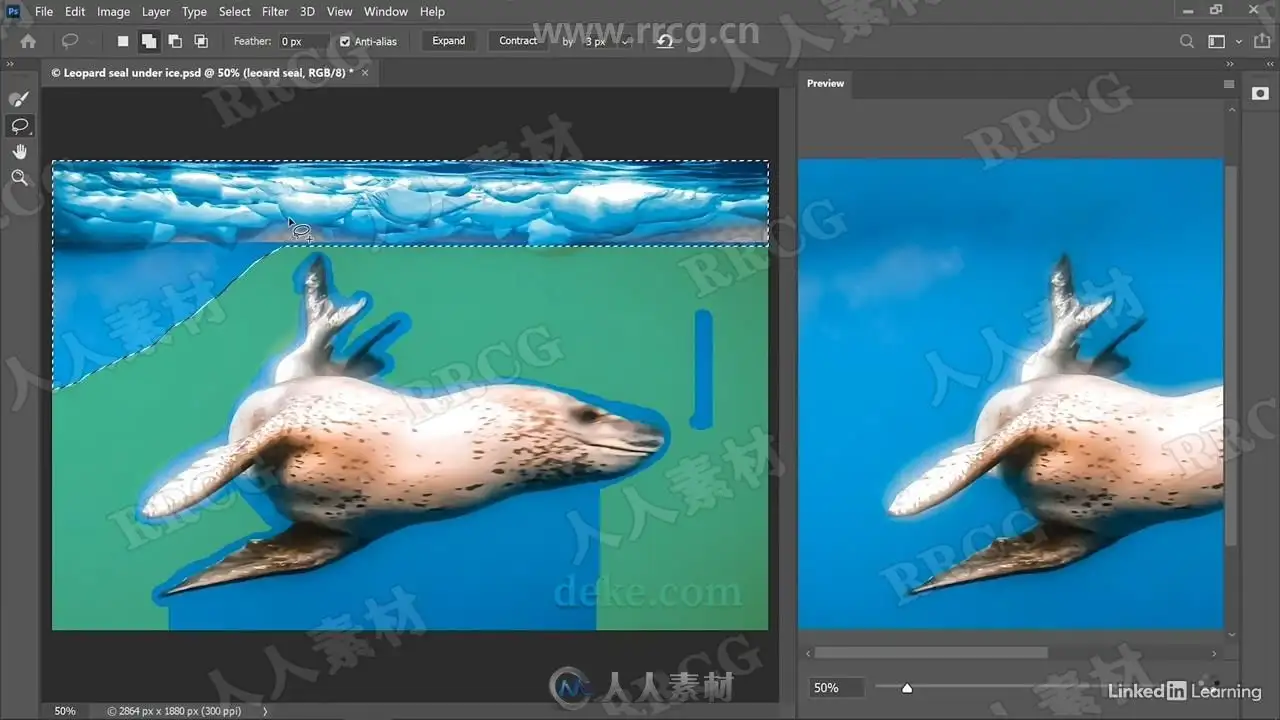The height and width of the screenshot is (720, 1280).
Task: Open the Help menu
Action: coord(432,12)
